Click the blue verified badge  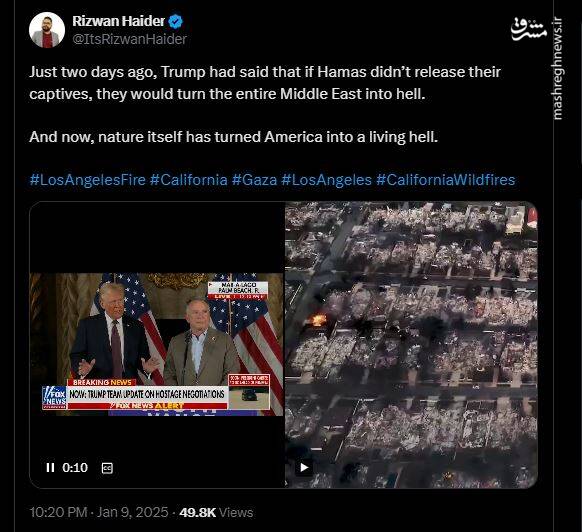(176, 21)
